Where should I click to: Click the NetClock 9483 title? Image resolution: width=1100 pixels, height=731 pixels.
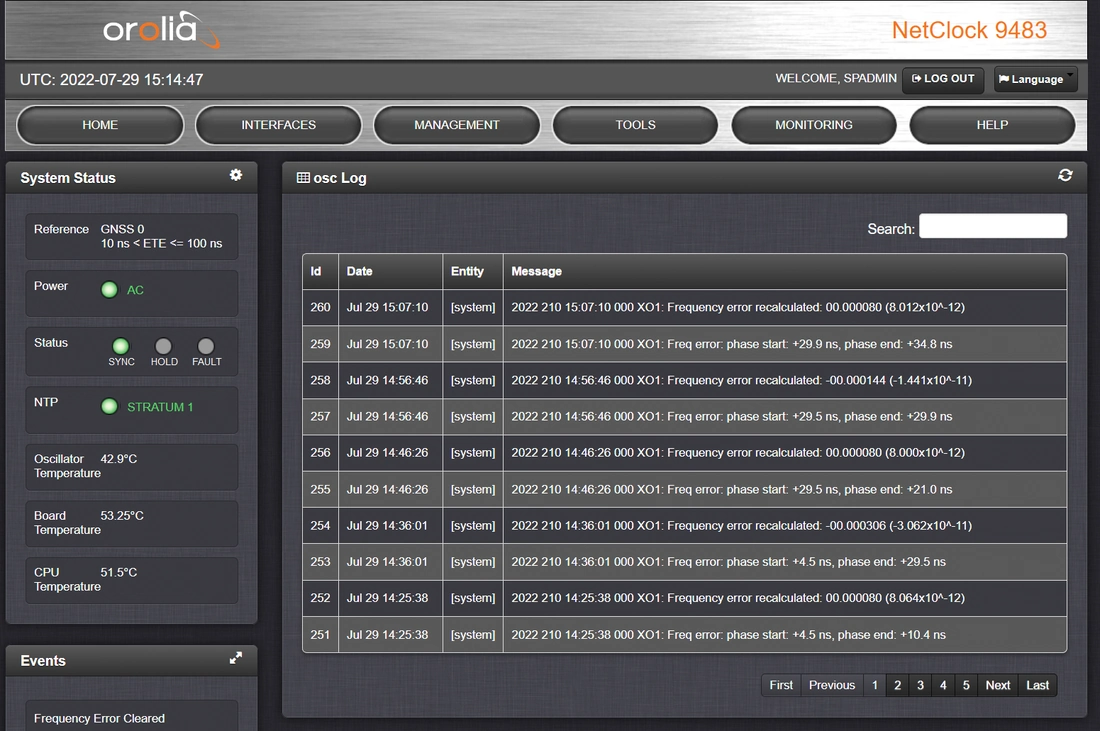pos(969,30)
